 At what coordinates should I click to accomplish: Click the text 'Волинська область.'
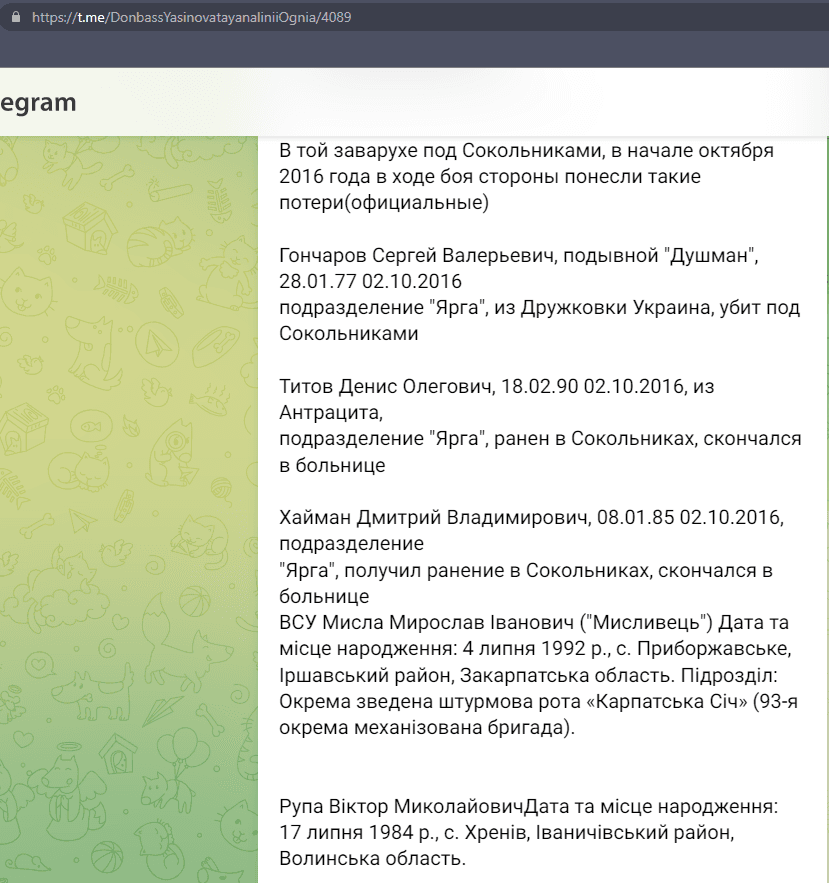coord(372,858)
